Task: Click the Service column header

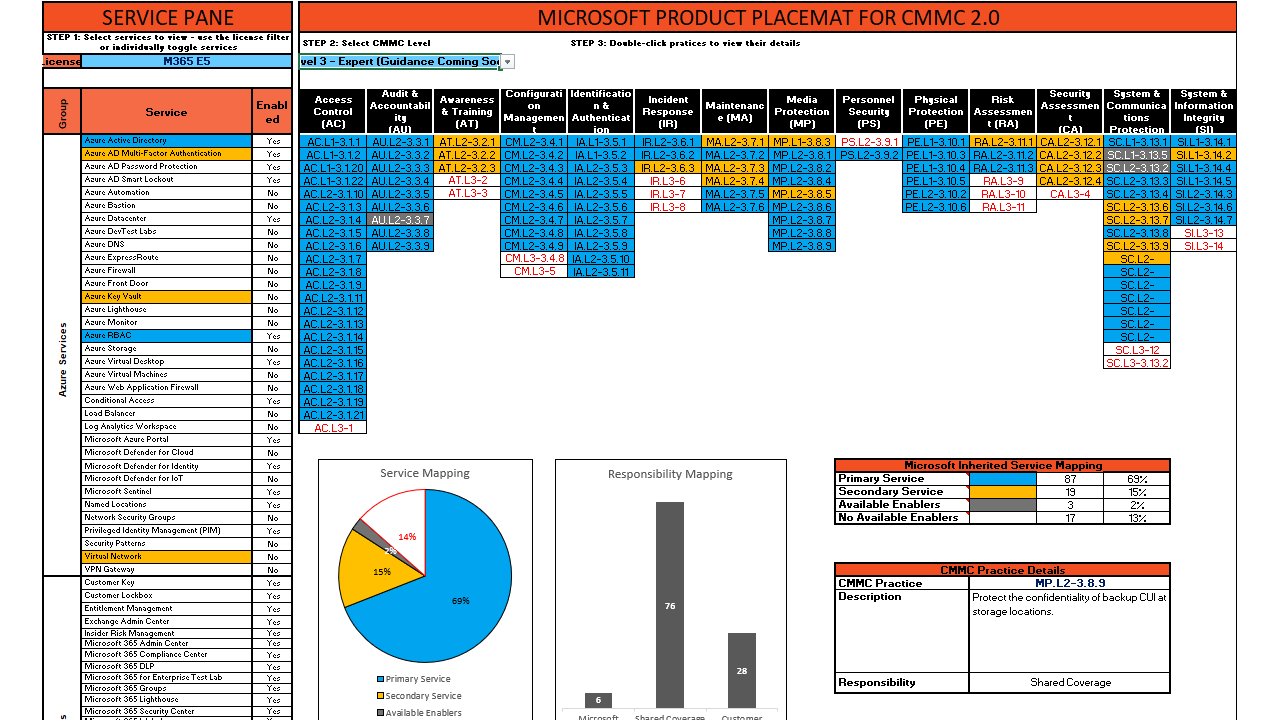Action: [167, 112]
